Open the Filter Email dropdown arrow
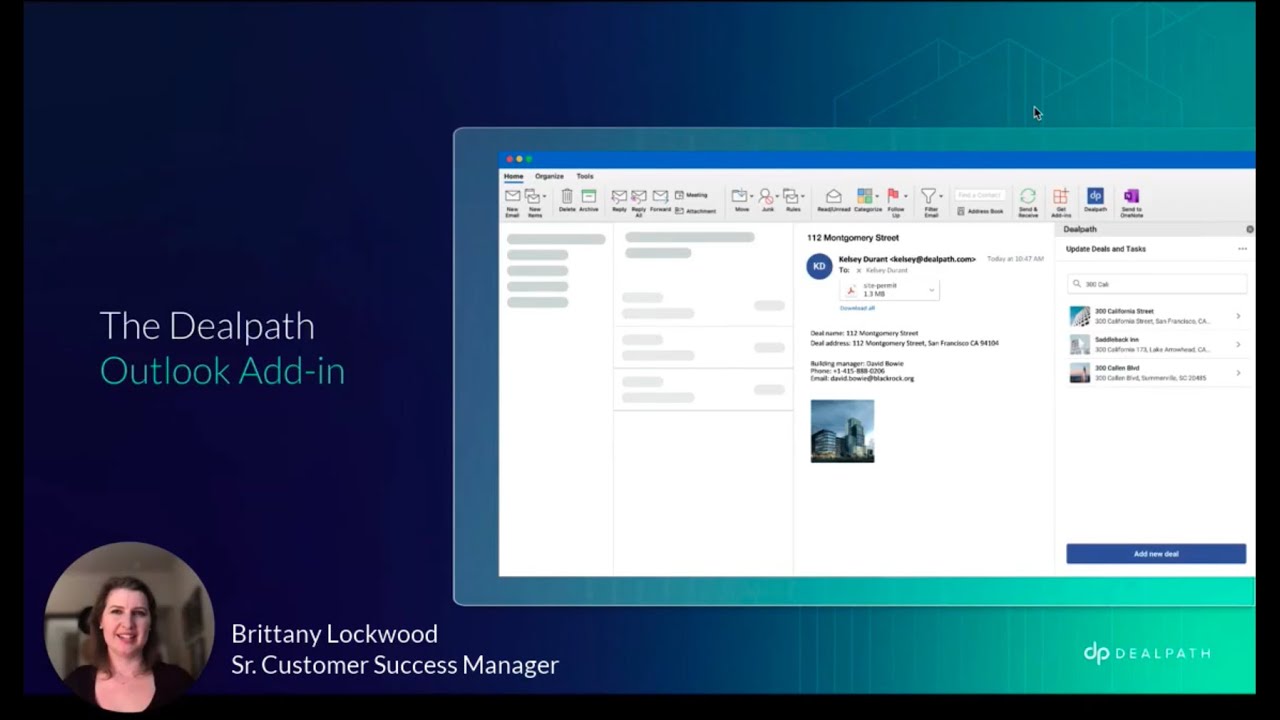 point(939,196)
